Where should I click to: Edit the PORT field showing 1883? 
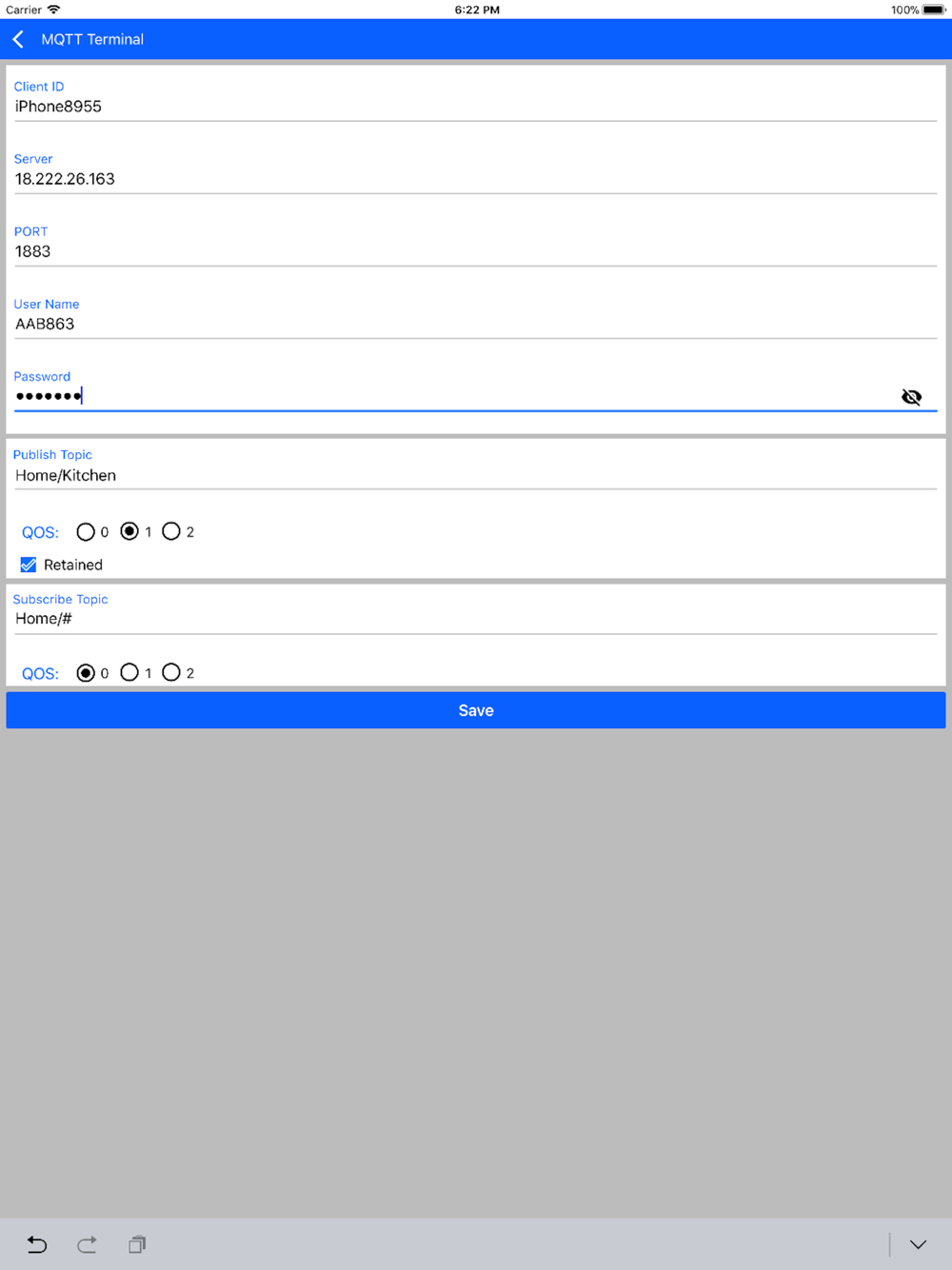click(x=476, y=251)
